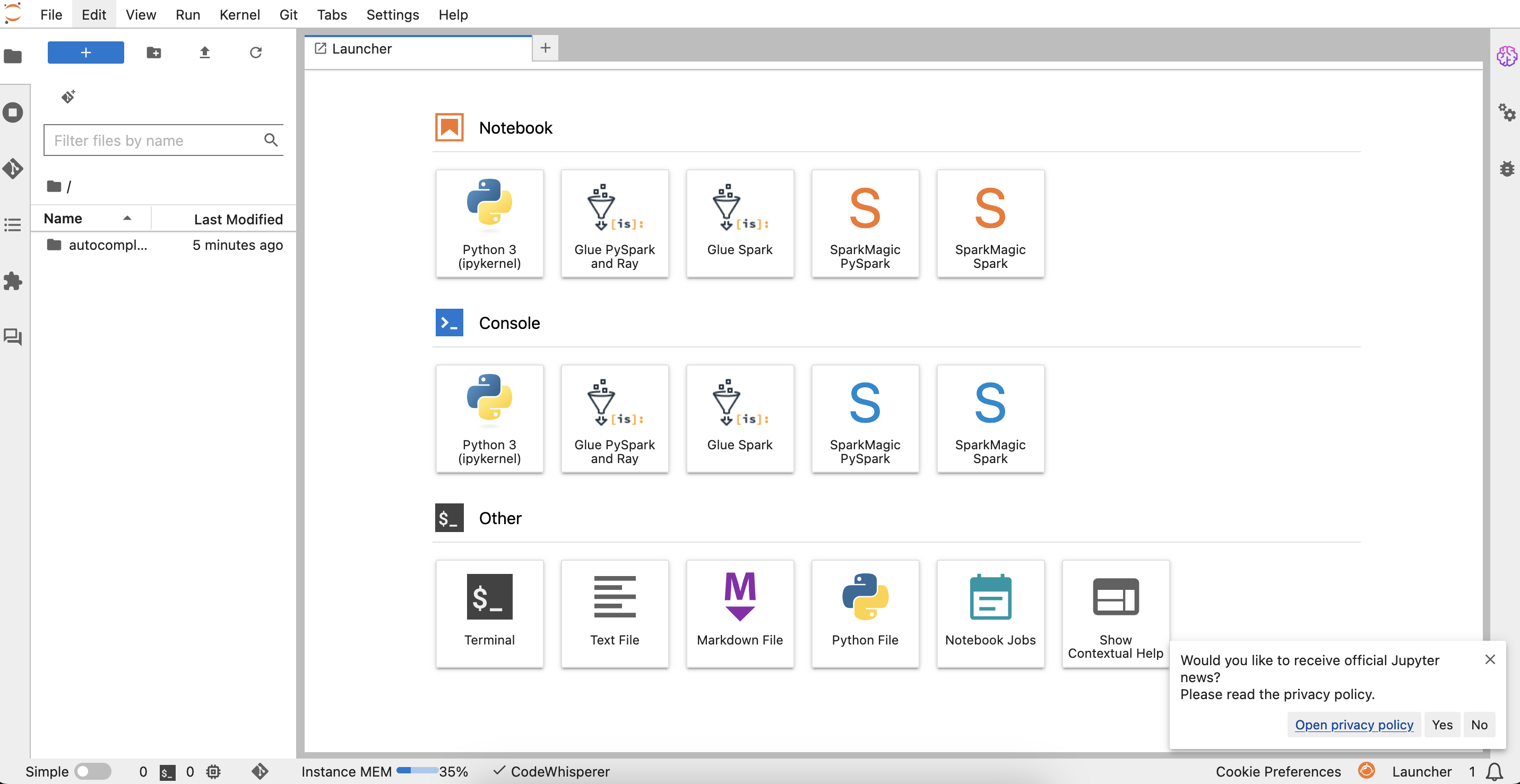Viewport: 1520px width, 784px height.
Task: Click kernel count chip icon in status bar
Action: point(213,772)
